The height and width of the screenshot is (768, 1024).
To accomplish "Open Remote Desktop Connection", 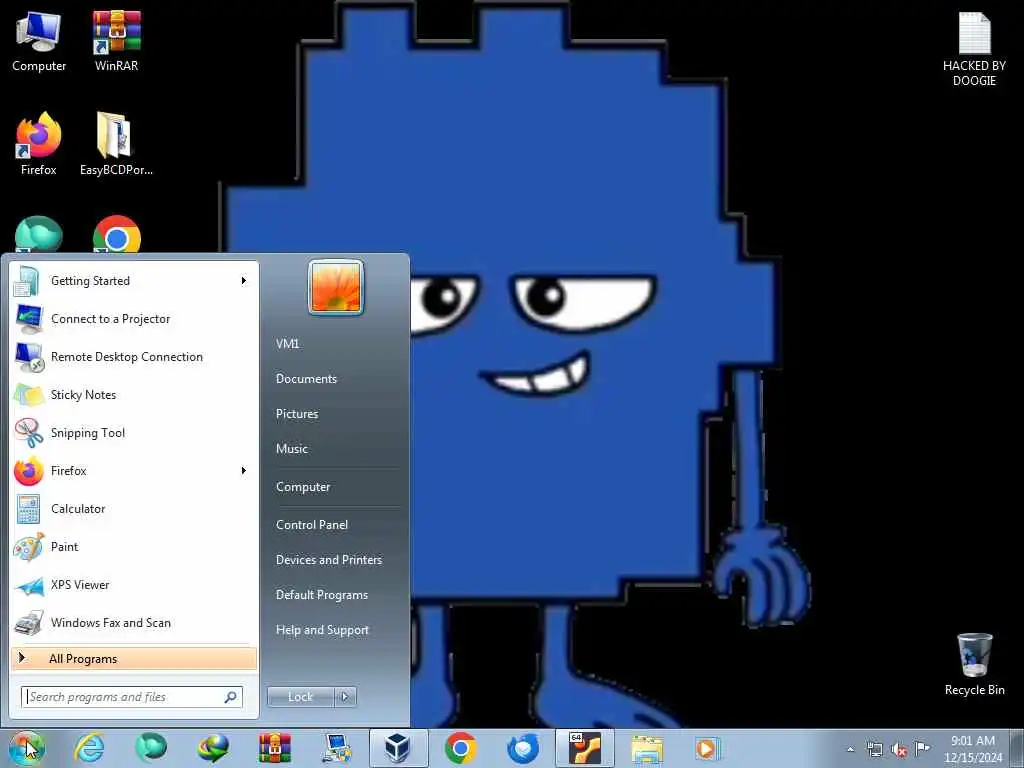I will [x=134, y=357].
